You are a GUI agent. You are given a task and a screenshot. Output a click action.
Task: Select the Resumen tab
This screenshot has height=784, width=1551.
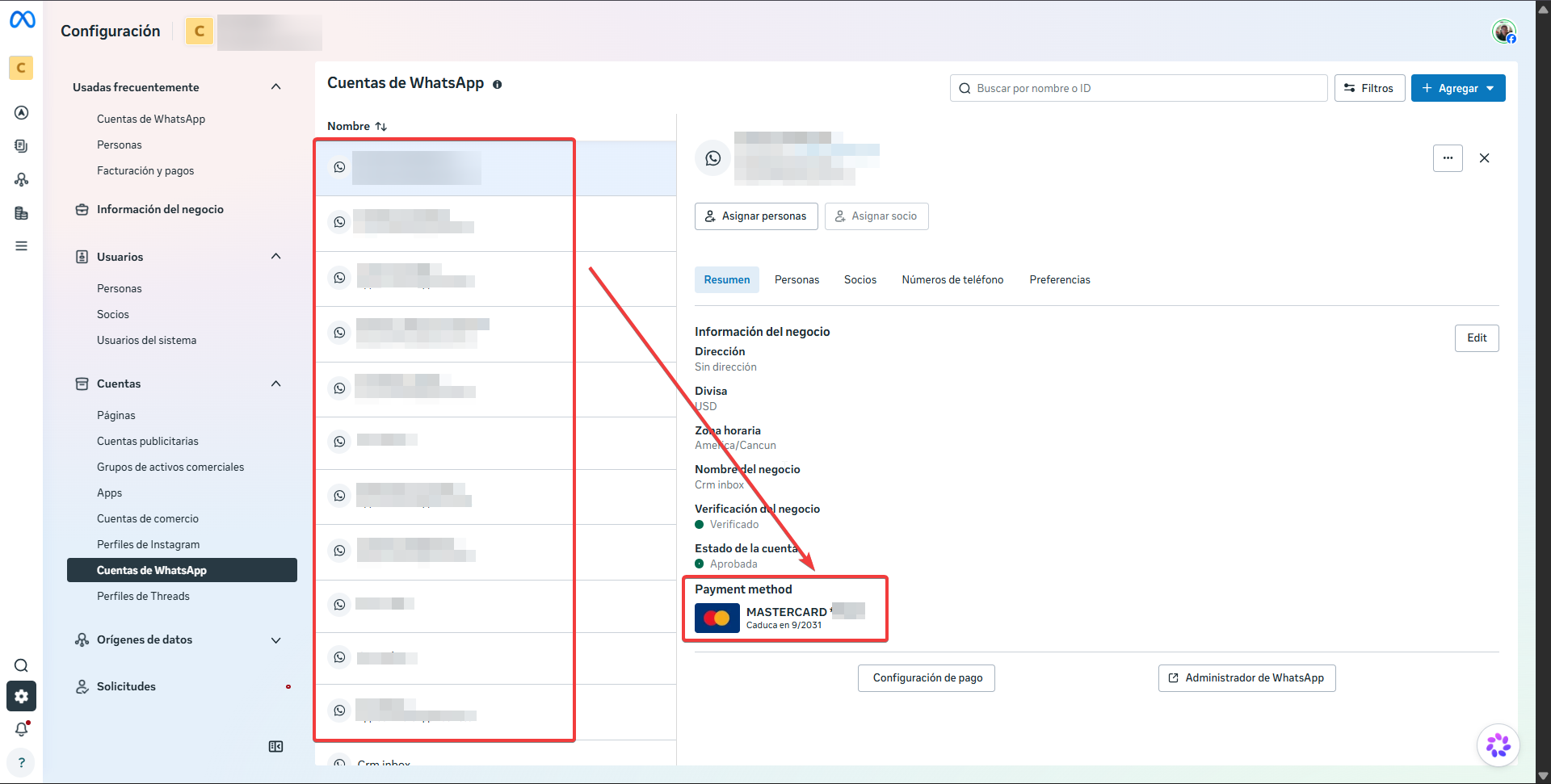[x=727, y=279]
